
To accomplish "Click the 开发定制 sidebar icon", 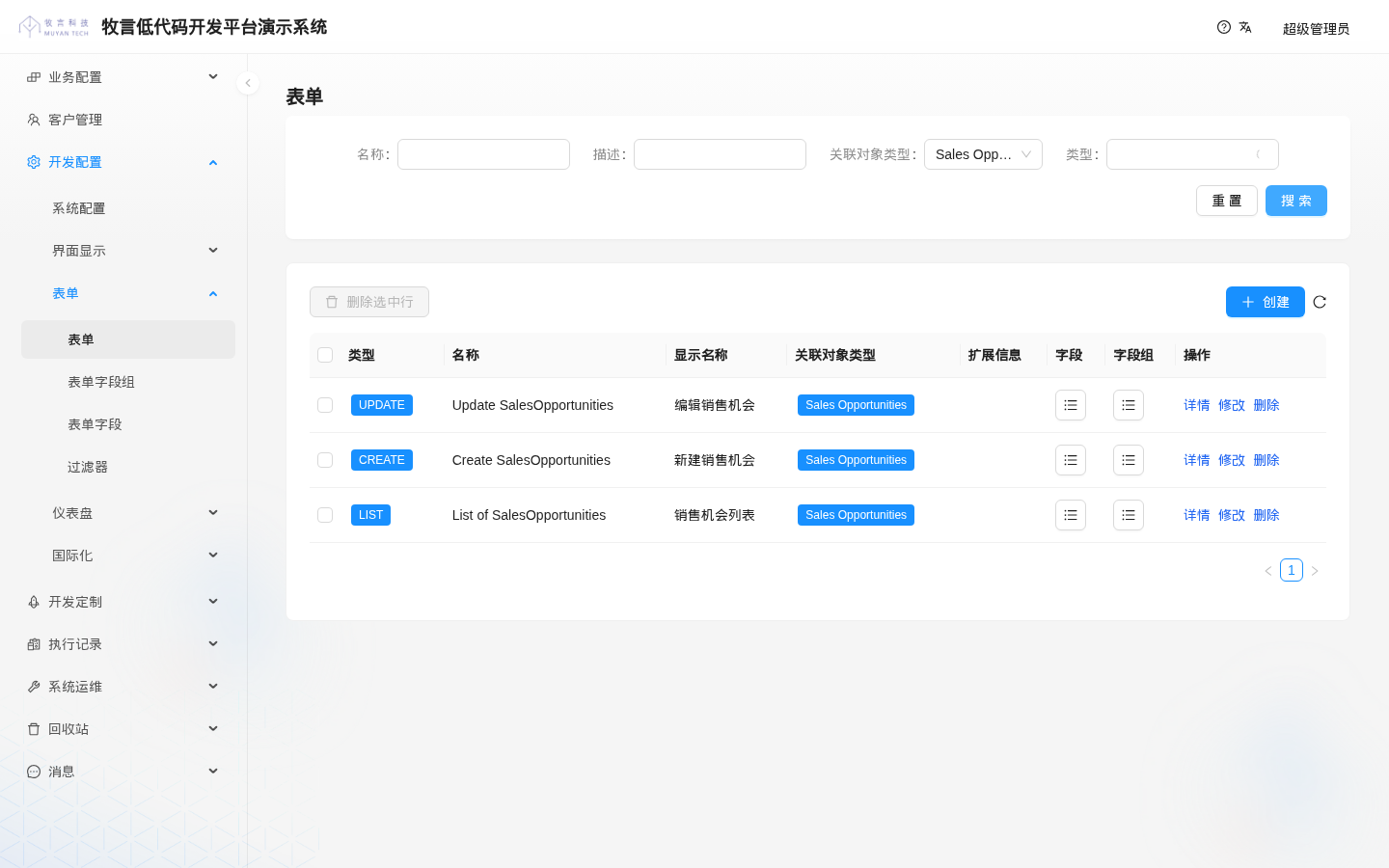I will (x=34, y=602).
